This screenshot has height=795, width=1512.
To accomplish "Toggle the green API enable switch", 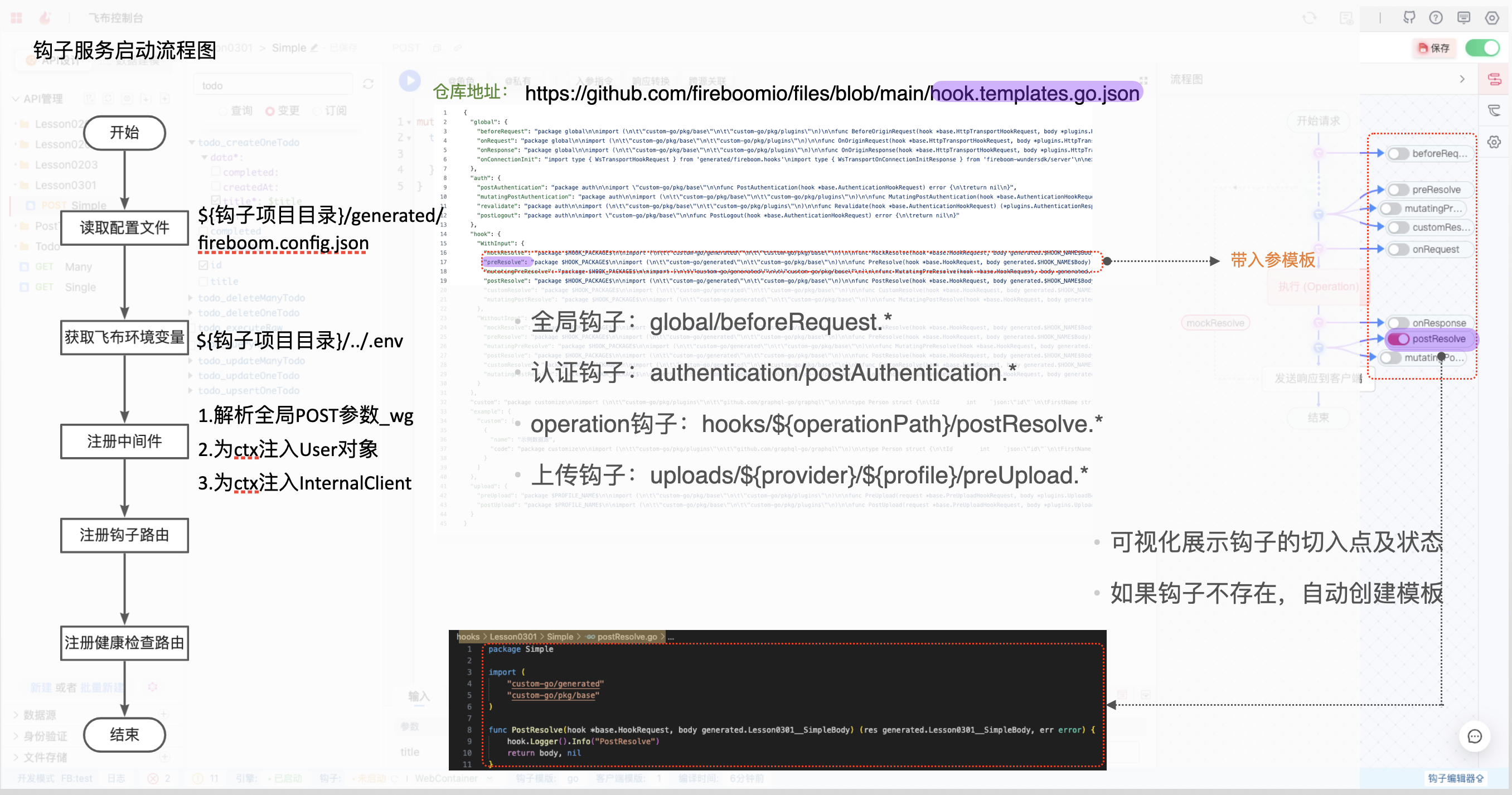I will [x=1482, y=47].
